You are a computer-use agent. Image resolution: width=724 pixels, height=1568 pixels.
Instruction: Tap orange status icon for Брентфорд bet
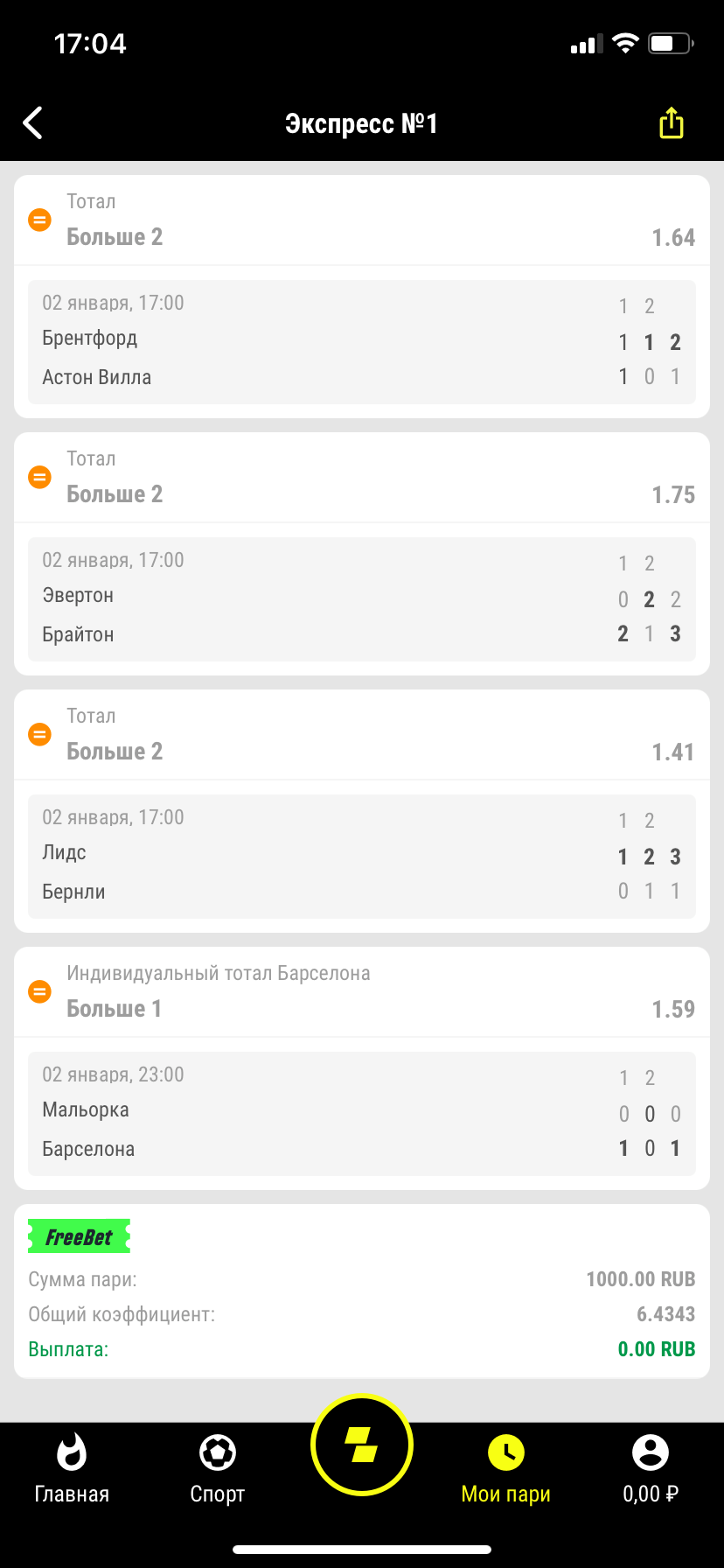point(39,220)
